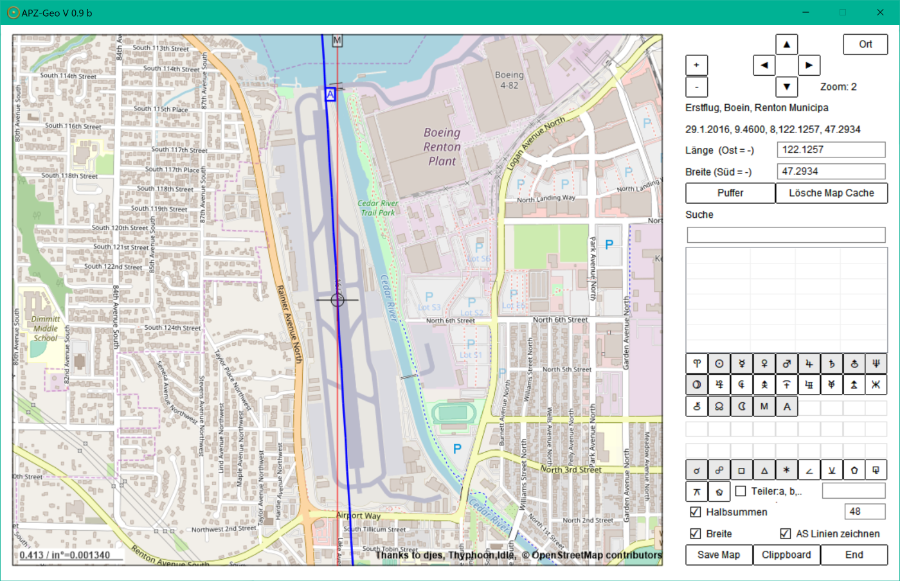Toggle the opposition aspect button

[x=719, y=470]
